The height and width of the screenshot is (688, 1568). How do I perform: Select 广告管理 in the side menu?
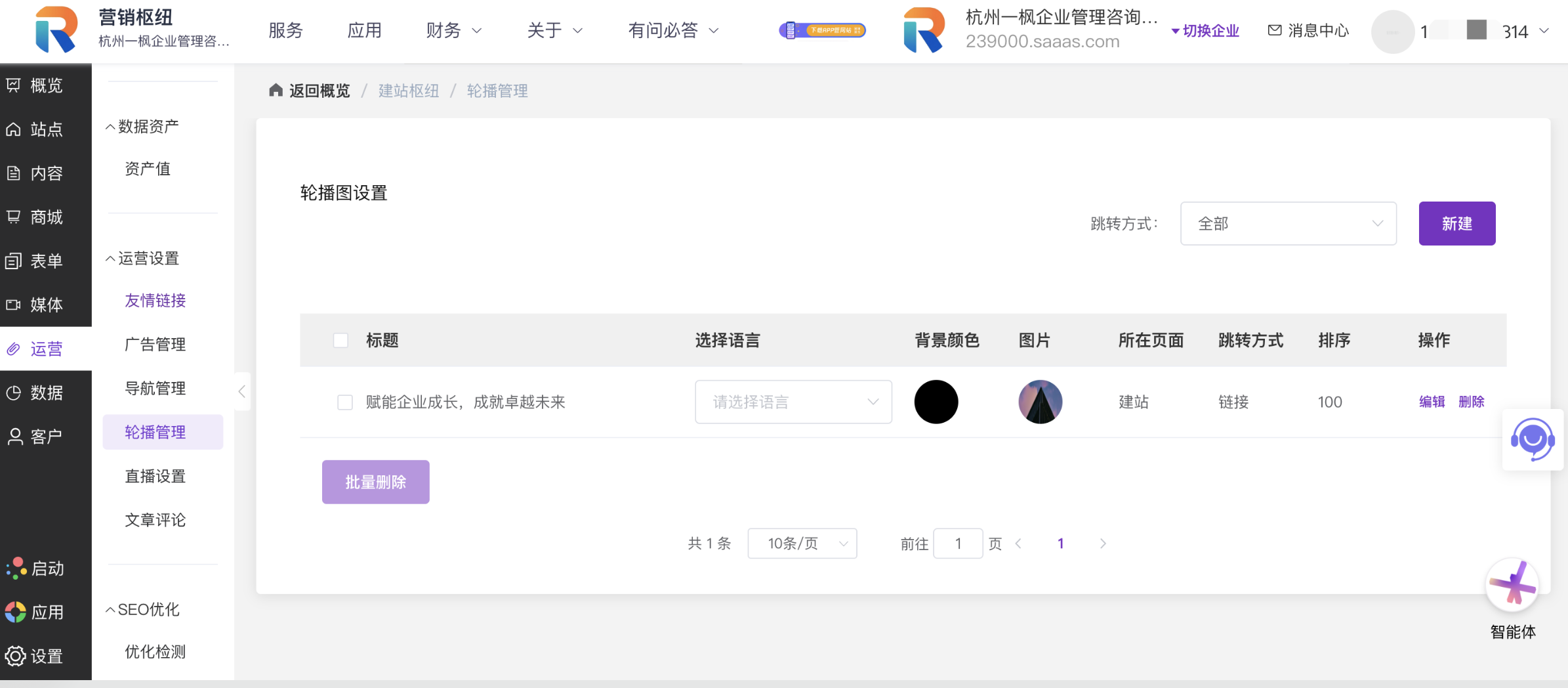(x=155, y=344)
